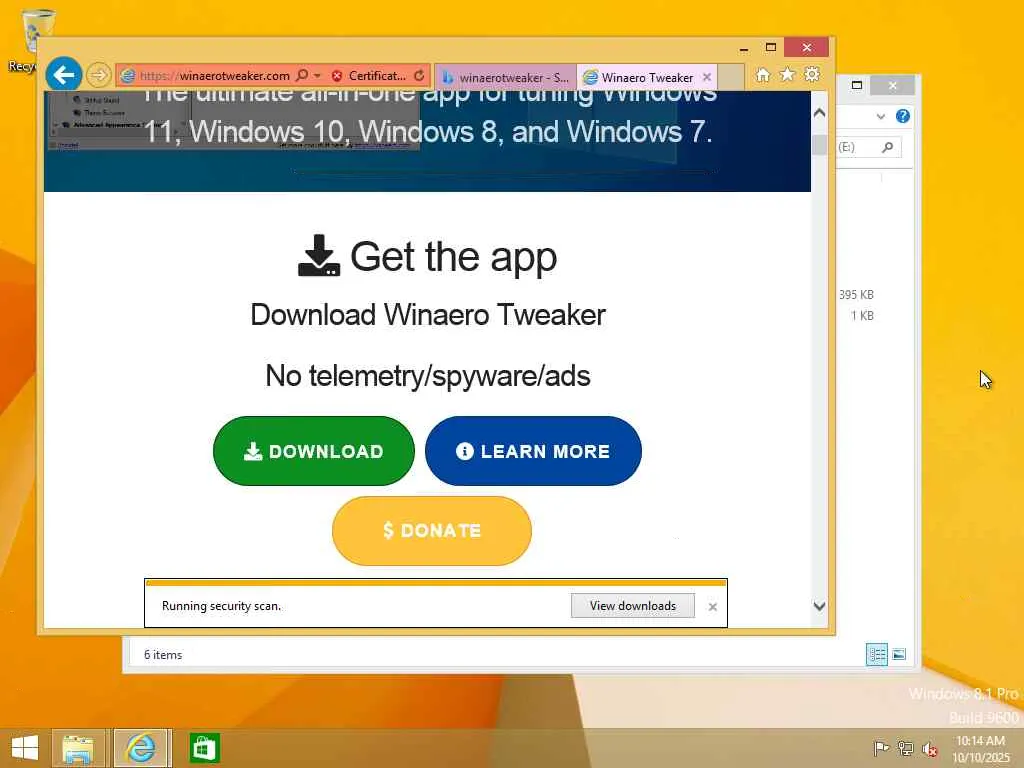
Task: Close the Winaero Tweaker tab
Action: click(707, 77)
